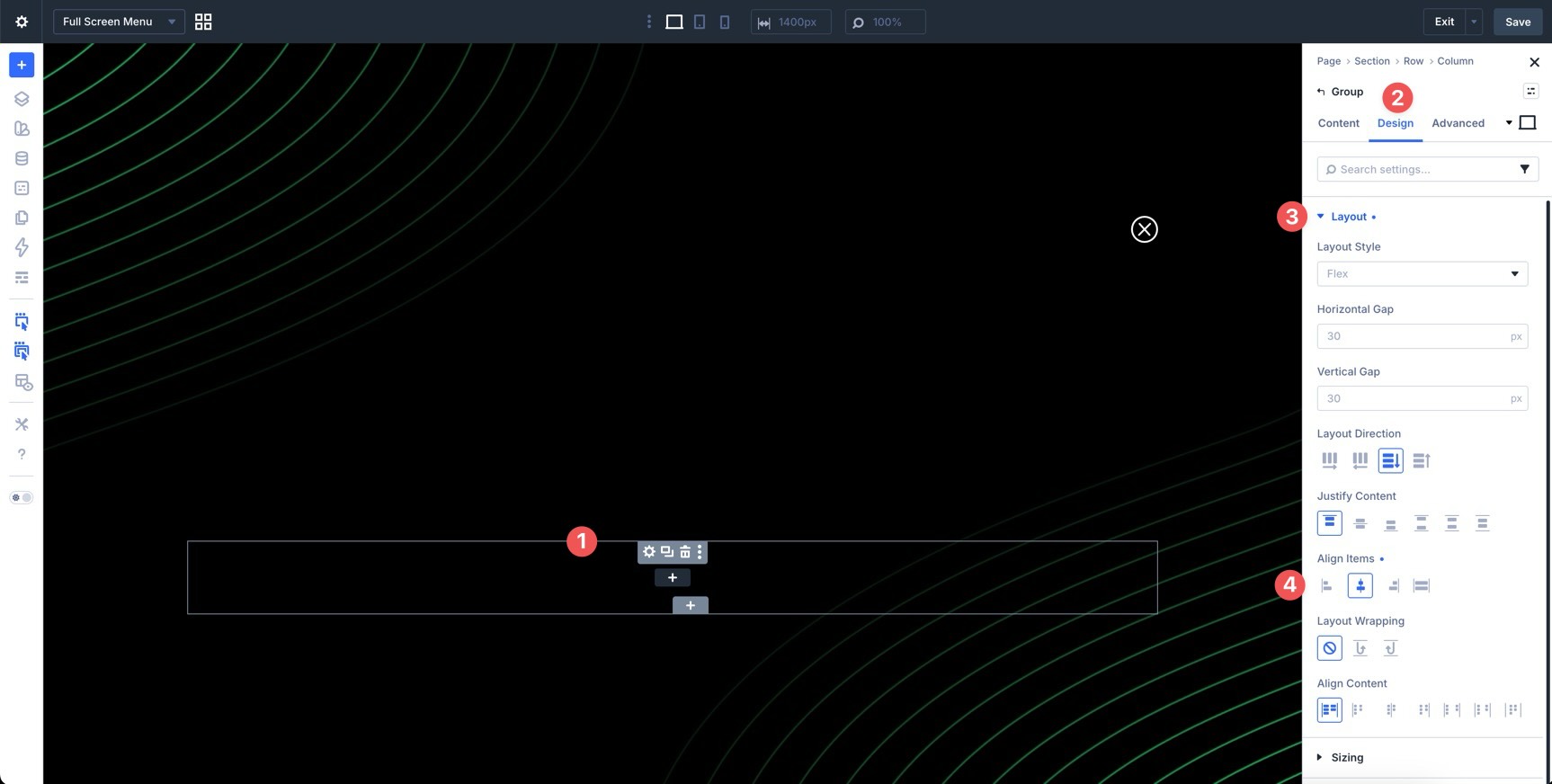The image size is (1552, 784).
Task: Add row with gray plus button
Action: pos(691,605)
